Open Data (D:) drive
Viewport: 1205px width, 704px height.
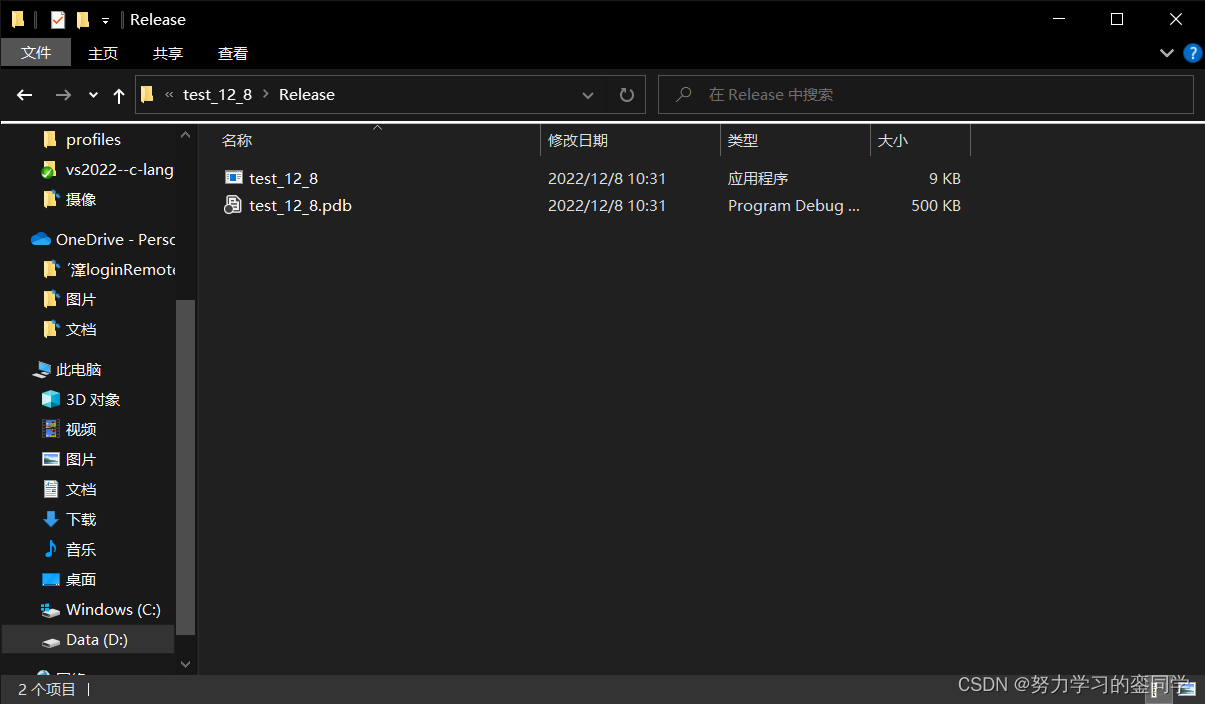(x=97, y=640)
